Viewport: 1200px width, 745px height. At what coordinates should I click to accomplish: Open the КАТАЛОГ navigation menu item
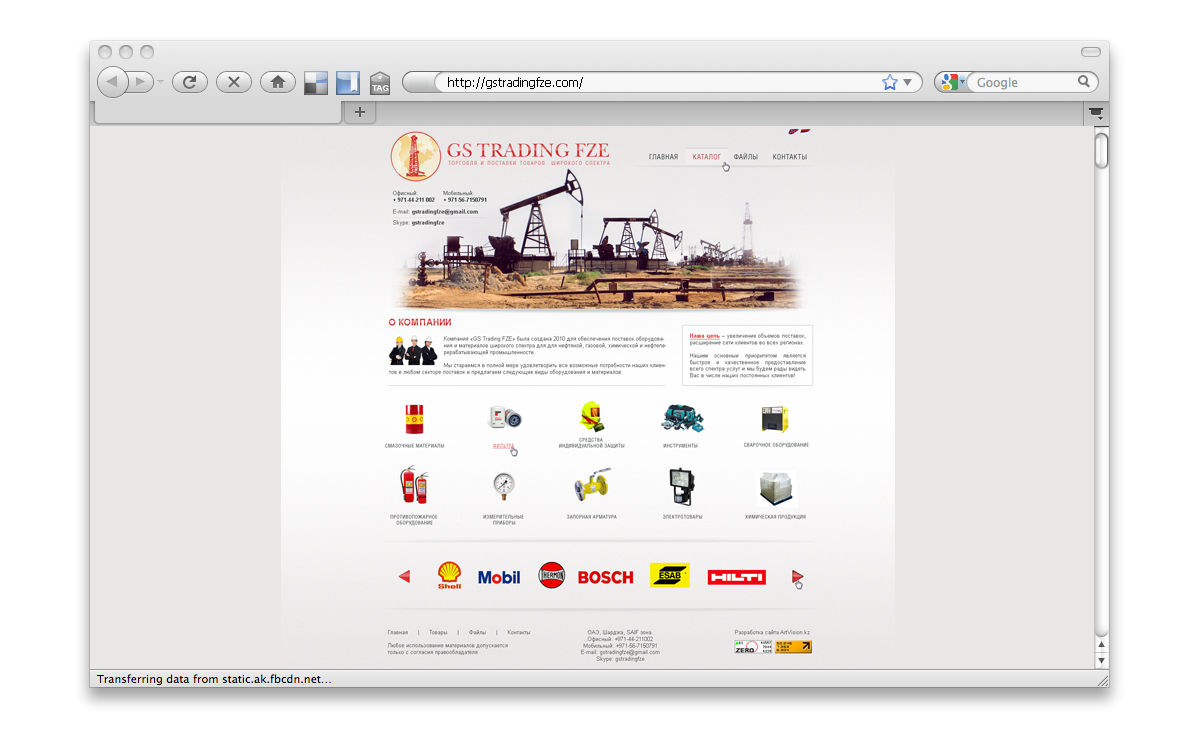706,157
